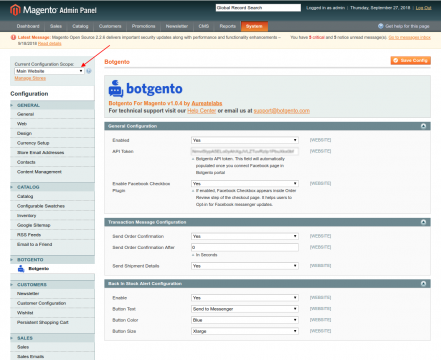Screen dimensions: 441x360
Task: Open the System menu
Action: point(254,26)
